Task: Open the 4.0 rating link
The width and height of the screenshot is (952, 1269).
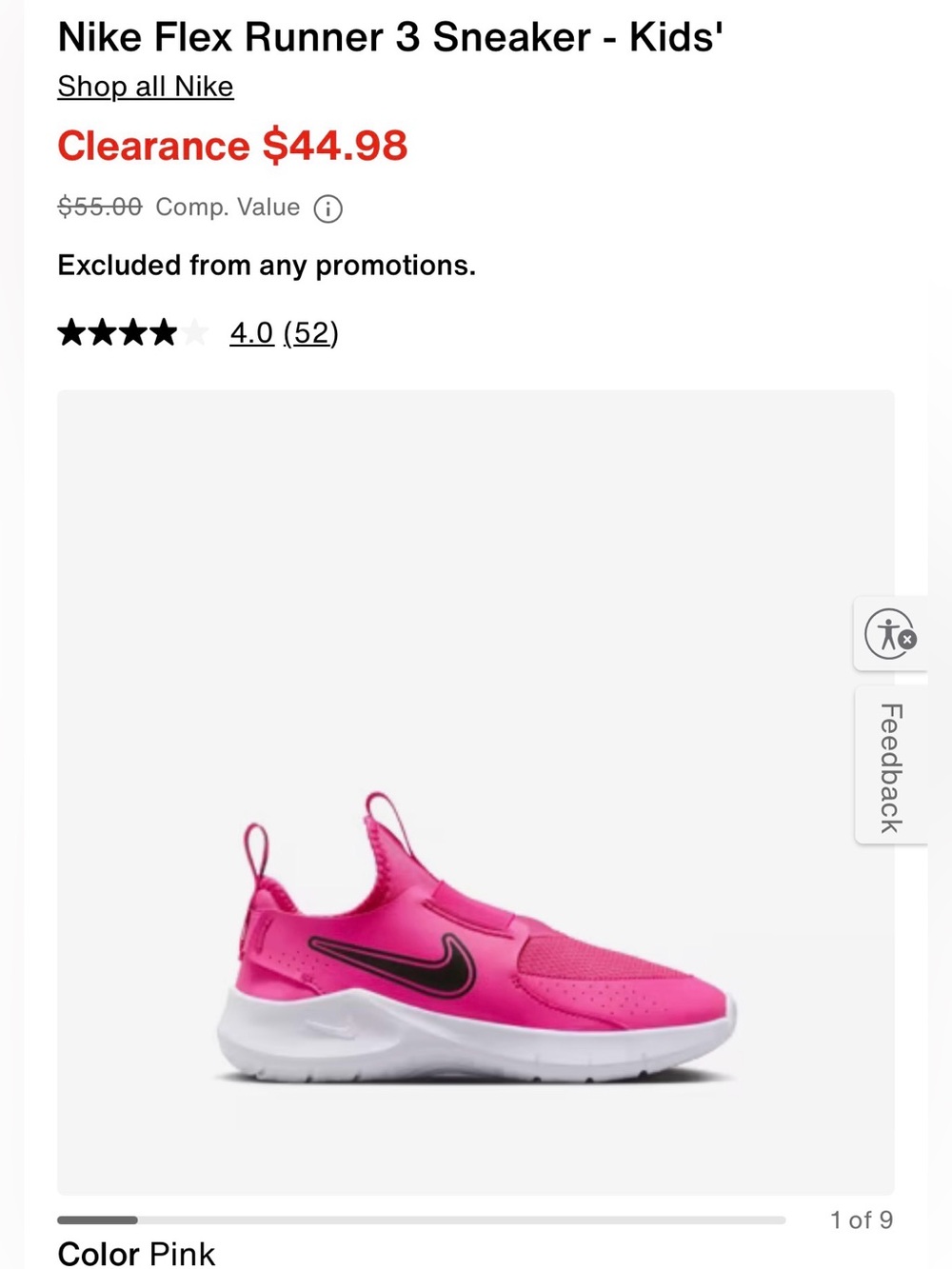Action: [251, 333]
